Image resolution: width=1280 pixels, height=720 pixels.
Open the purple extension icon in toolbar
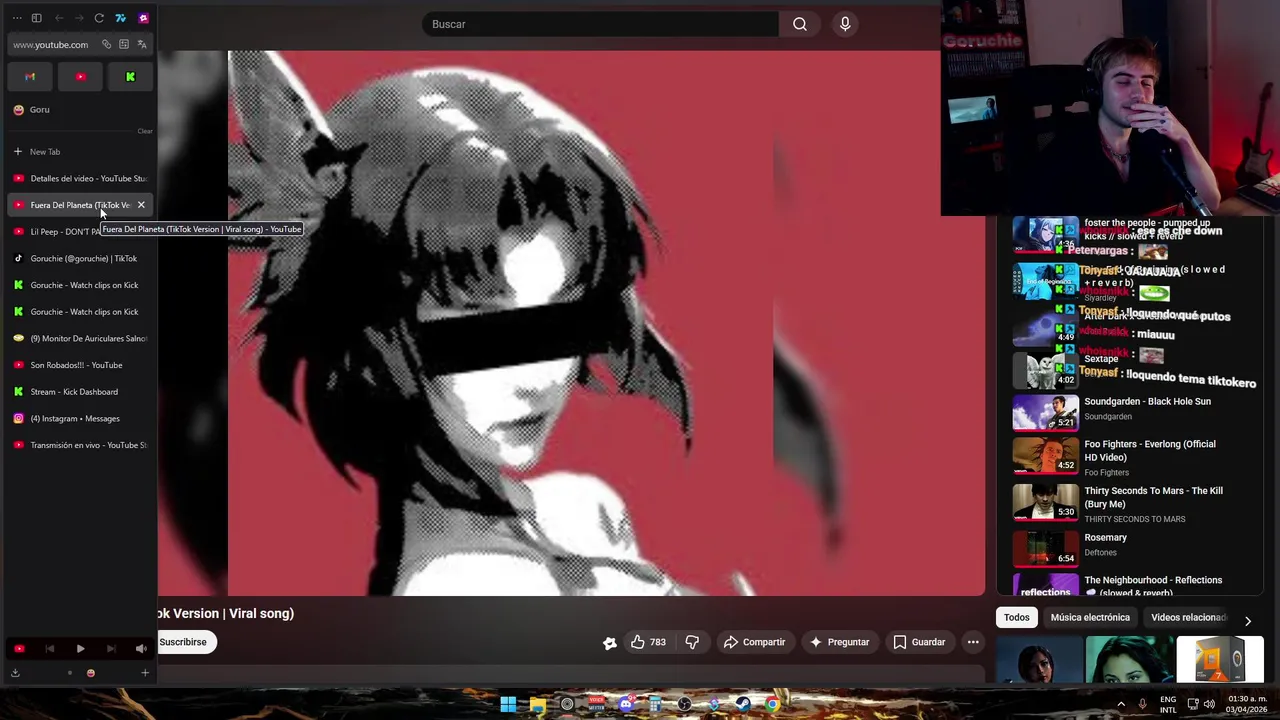(x=143, y=18)
